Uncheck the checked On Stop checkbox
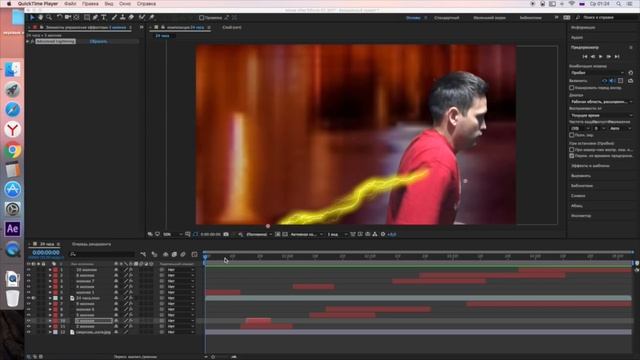 (x=571, y=156)
